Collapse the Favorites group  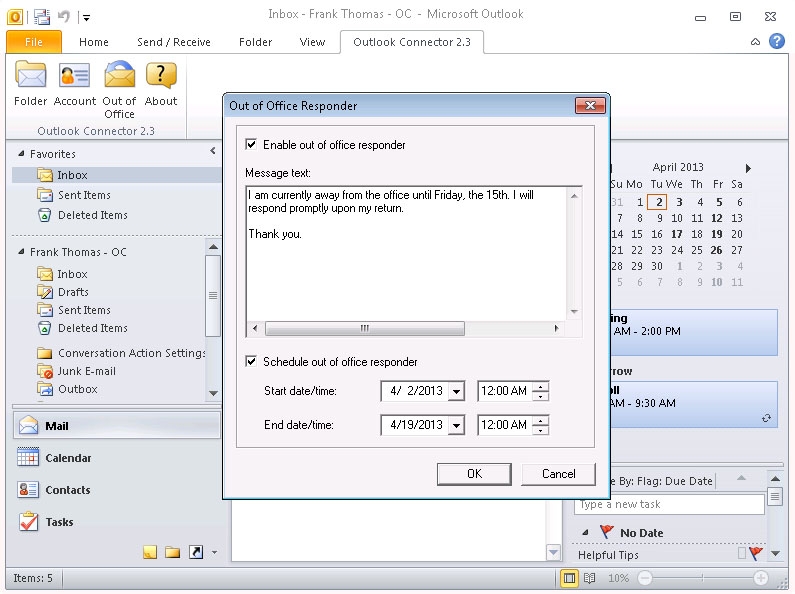[21, 153]
